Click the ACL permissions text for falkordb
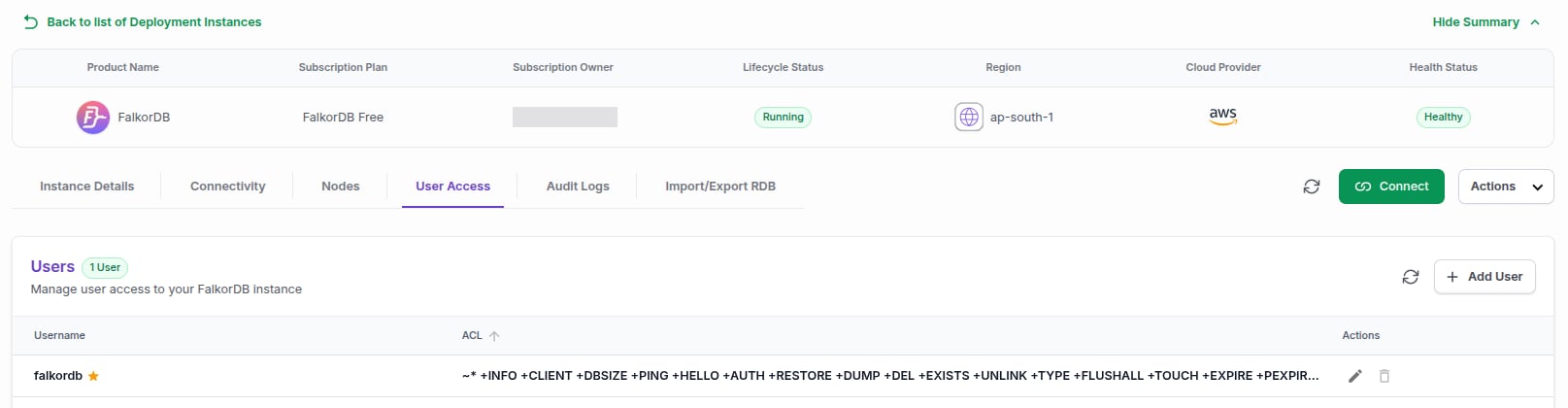1568x408 pixels. tap(890, 376)
